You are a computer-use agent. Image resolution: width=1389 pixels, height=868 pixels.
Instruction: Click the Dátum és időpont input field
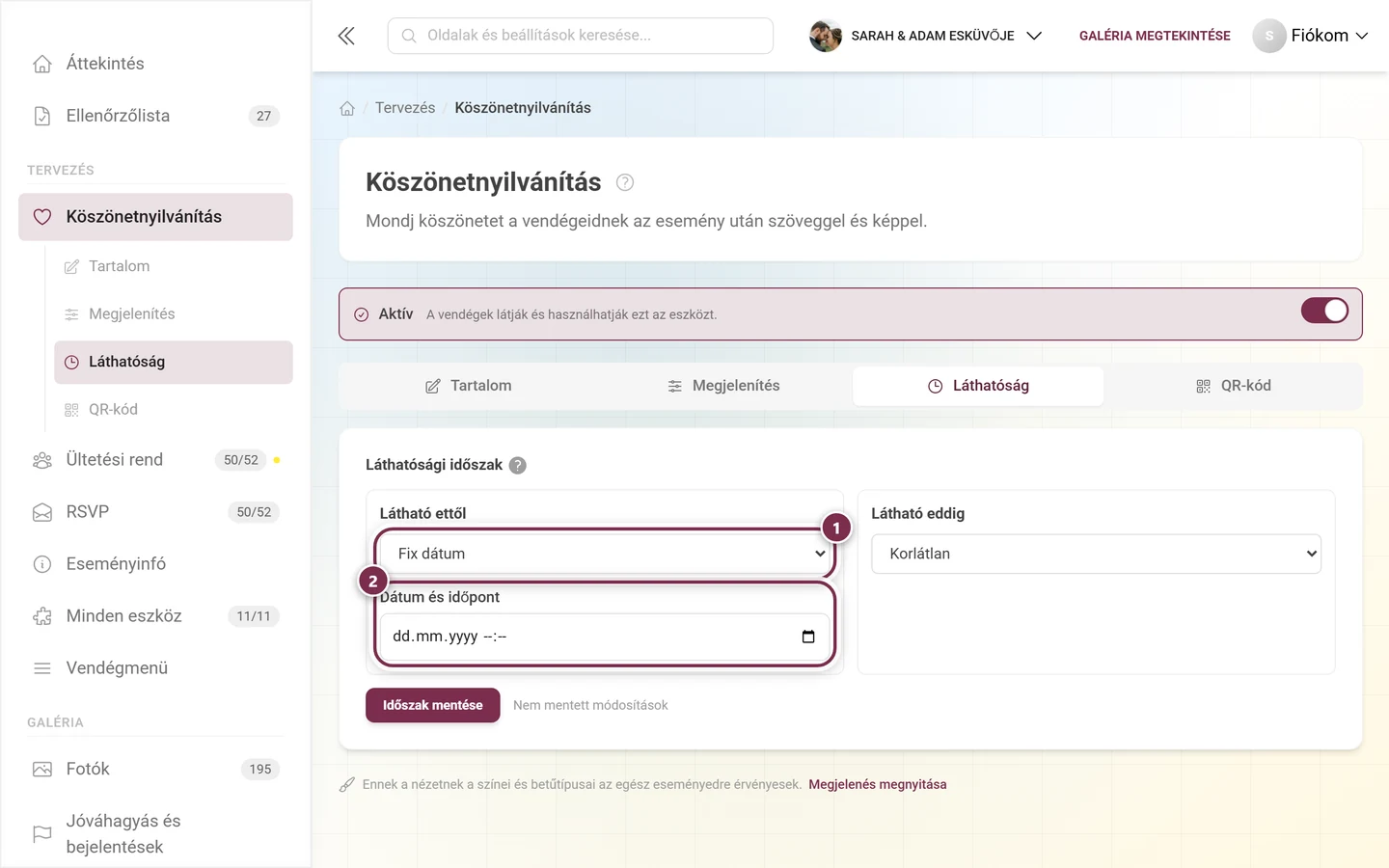coord(605,637)
